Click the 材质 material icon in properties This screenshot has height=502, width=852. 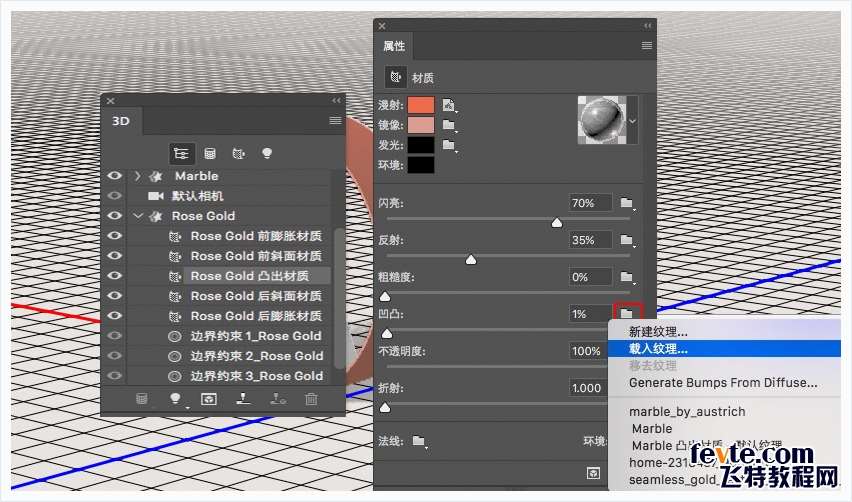coord(396,77)
